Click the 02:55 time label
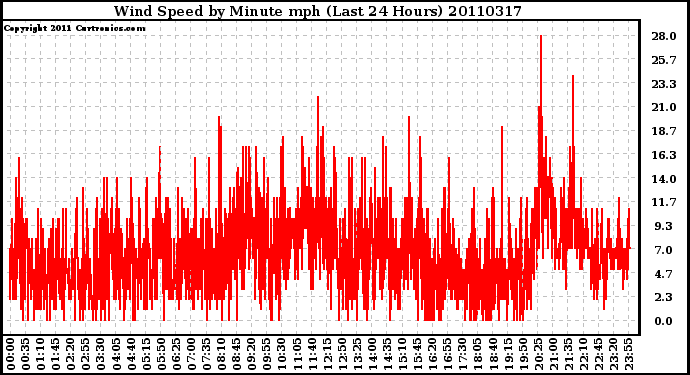690x375 pixels. pos(86,354)
